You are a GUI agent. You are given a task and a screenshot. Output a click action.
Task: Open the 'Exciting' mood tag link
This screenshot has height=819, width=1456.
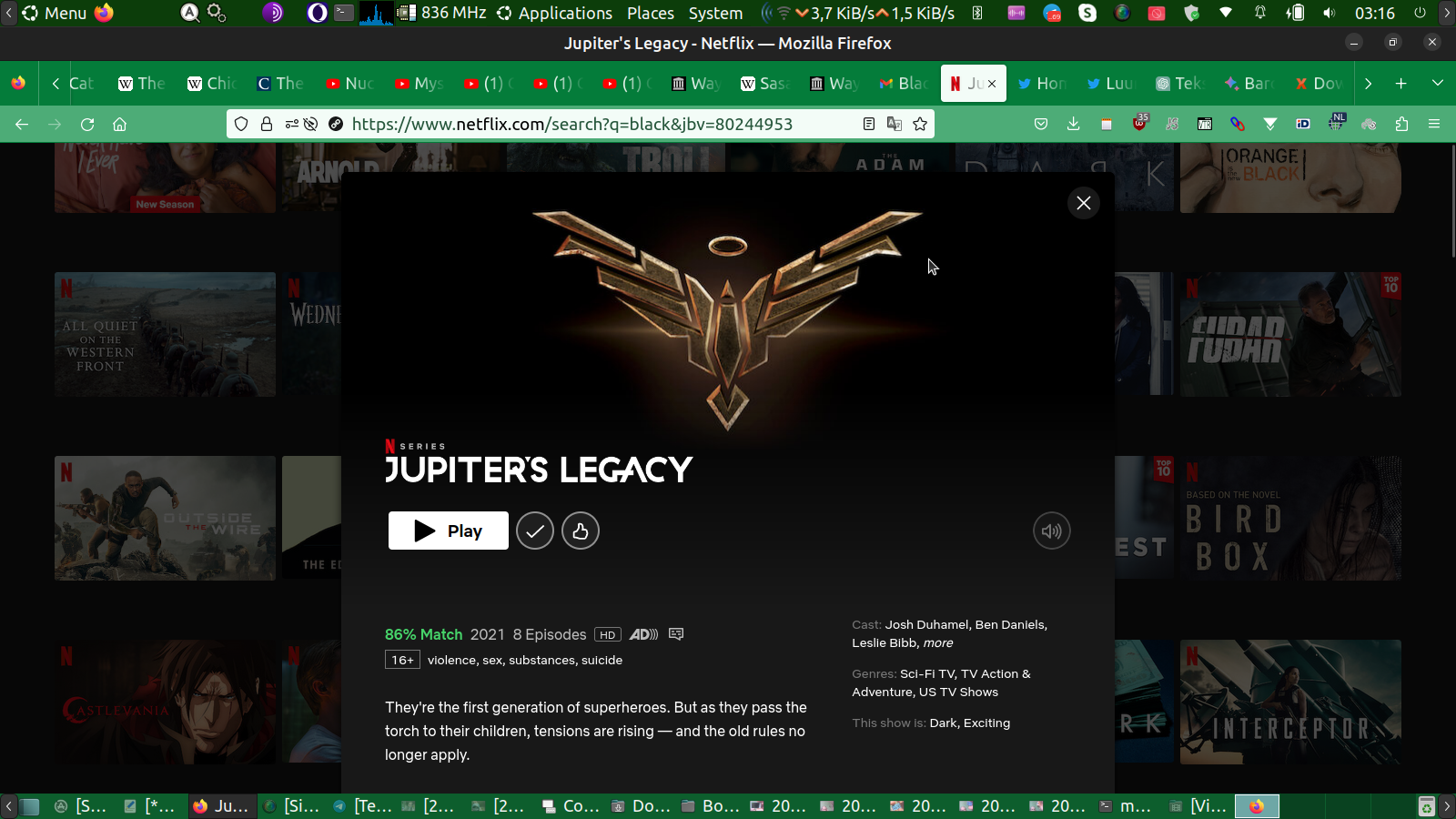click(986, 723)
